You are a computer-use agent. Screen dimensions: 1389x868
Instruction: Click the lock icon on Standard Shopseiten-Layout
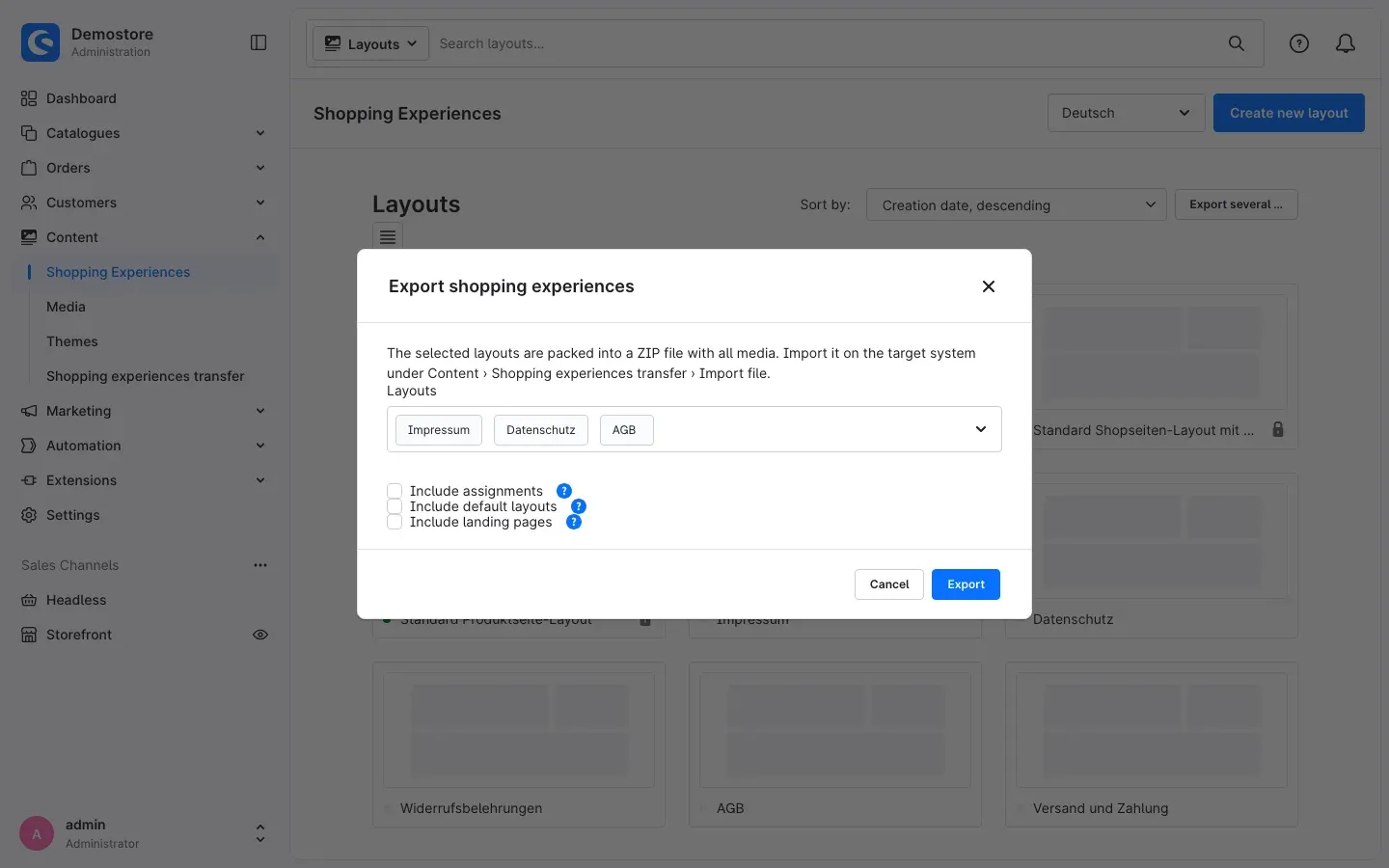[x=1278, y=429]
